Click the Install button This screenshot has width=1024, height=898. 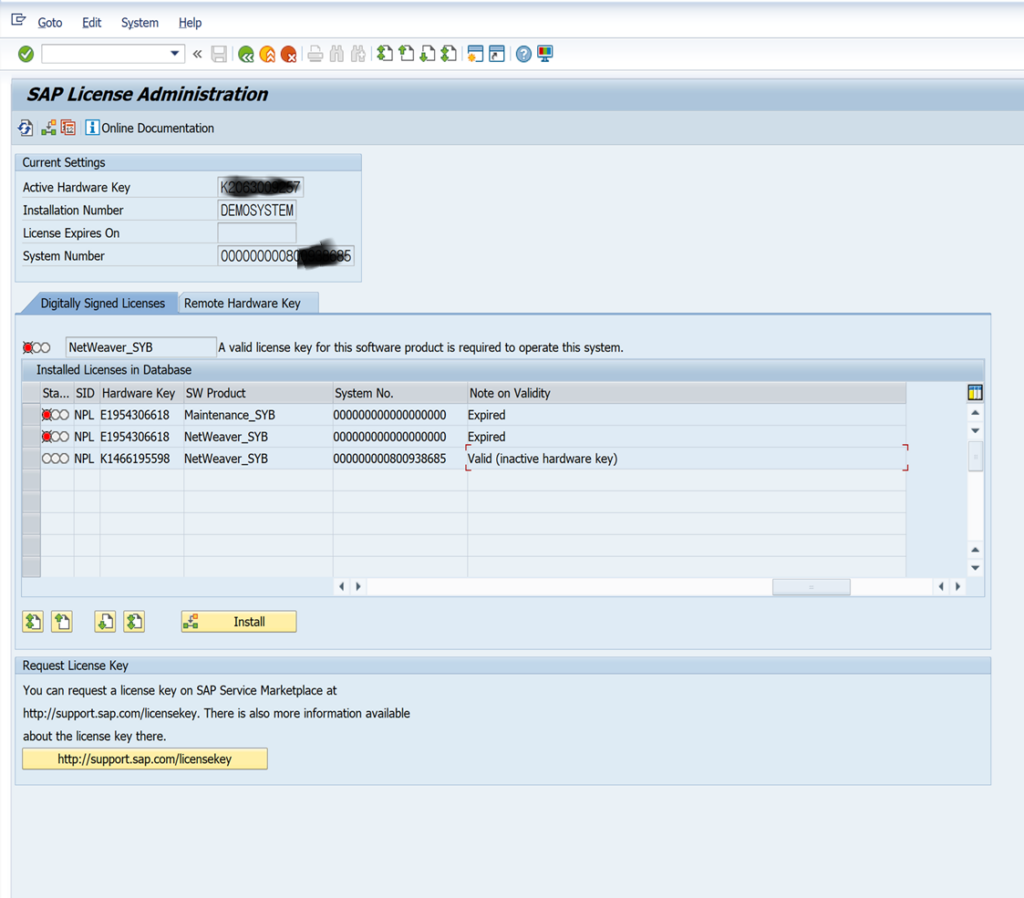[x=239, y=622]
